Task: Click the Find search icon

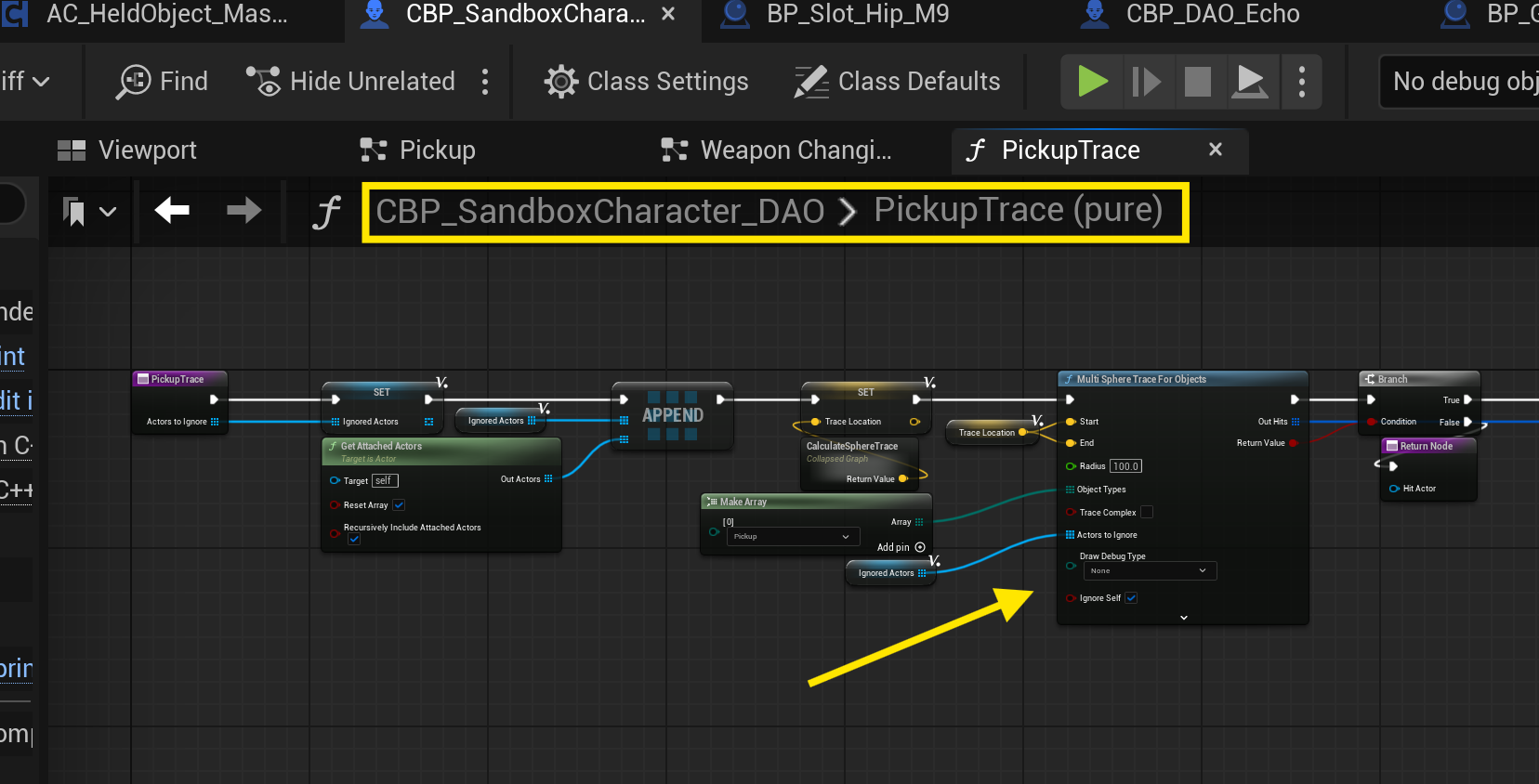Action: [133, 82]
